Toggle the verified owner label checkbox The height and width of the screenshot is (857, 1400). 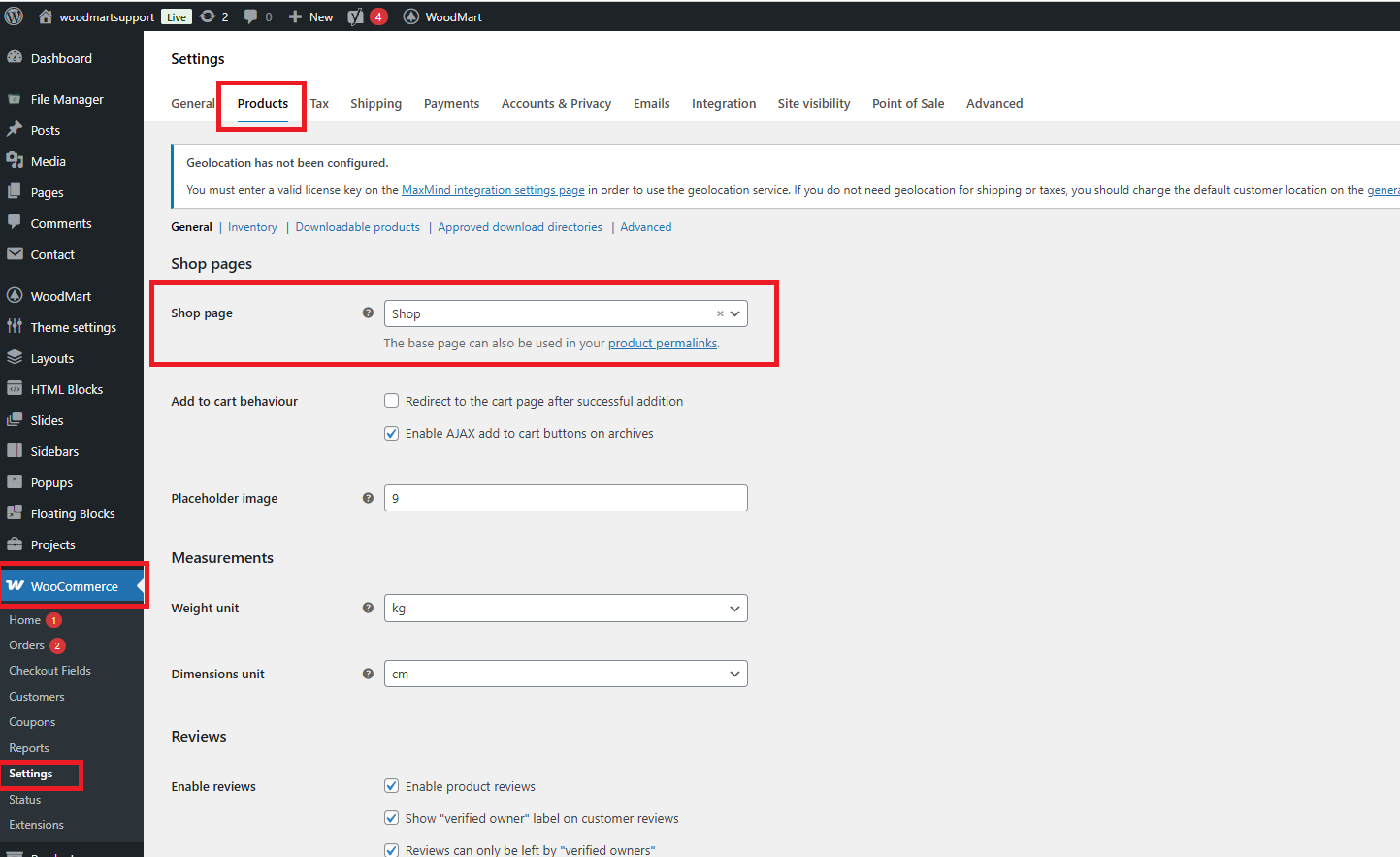click(392, 818)
